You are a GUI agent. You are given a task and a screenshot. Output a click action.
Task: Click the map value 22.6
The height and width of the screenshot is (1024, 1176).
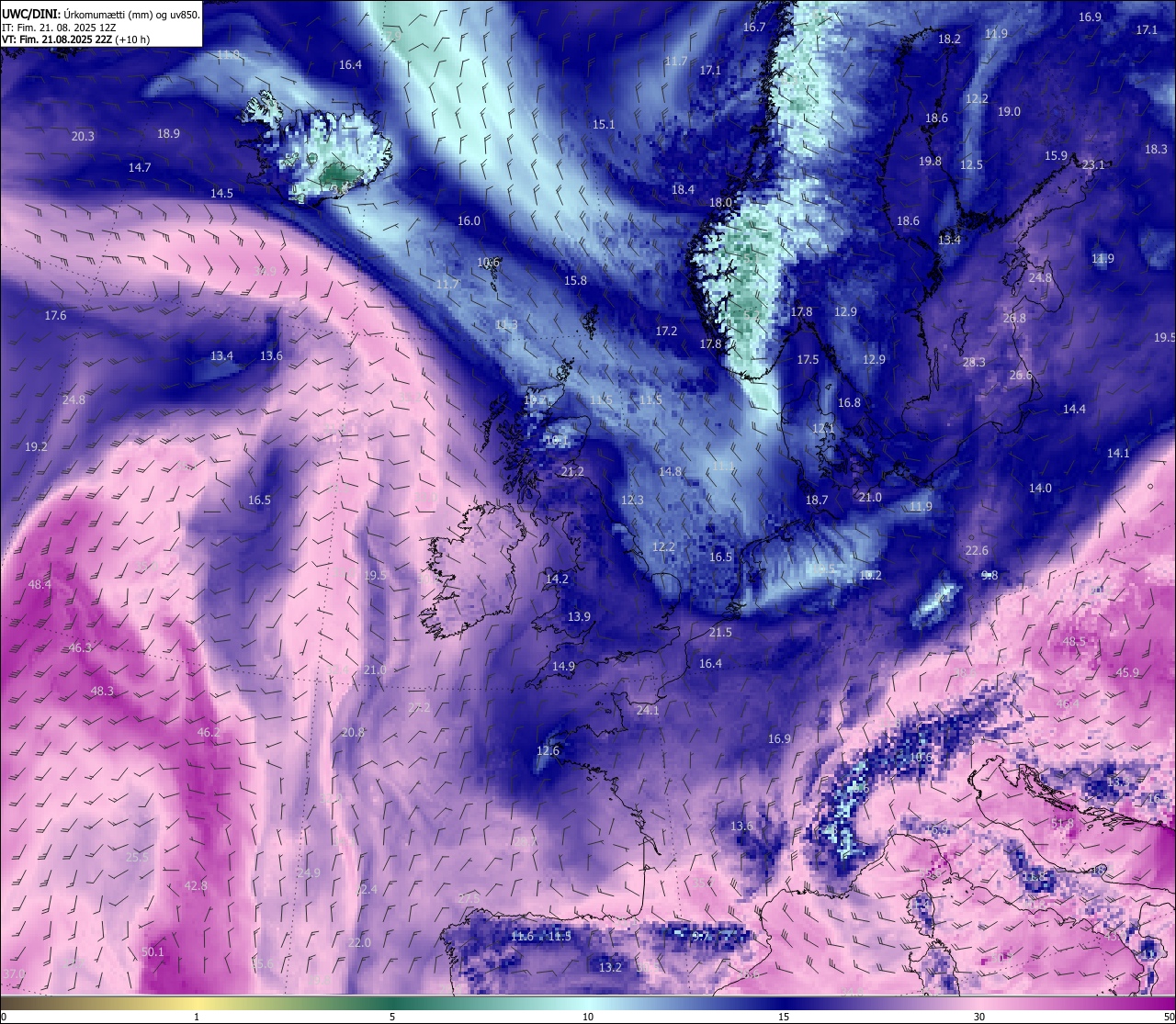[977, 550]
